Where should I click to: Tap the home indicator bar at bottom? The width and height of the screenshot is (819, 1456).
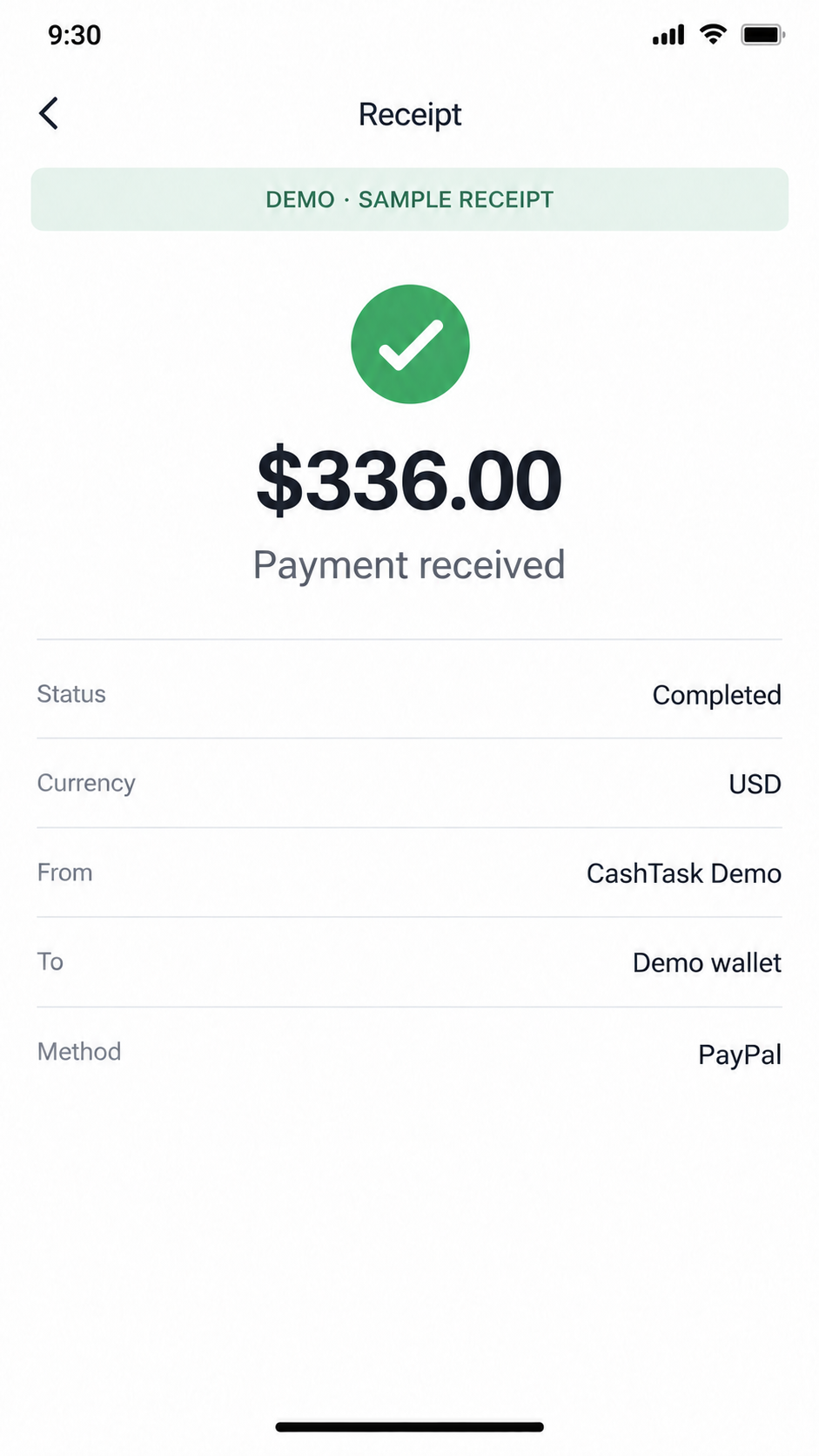(x=410, y=1427)
